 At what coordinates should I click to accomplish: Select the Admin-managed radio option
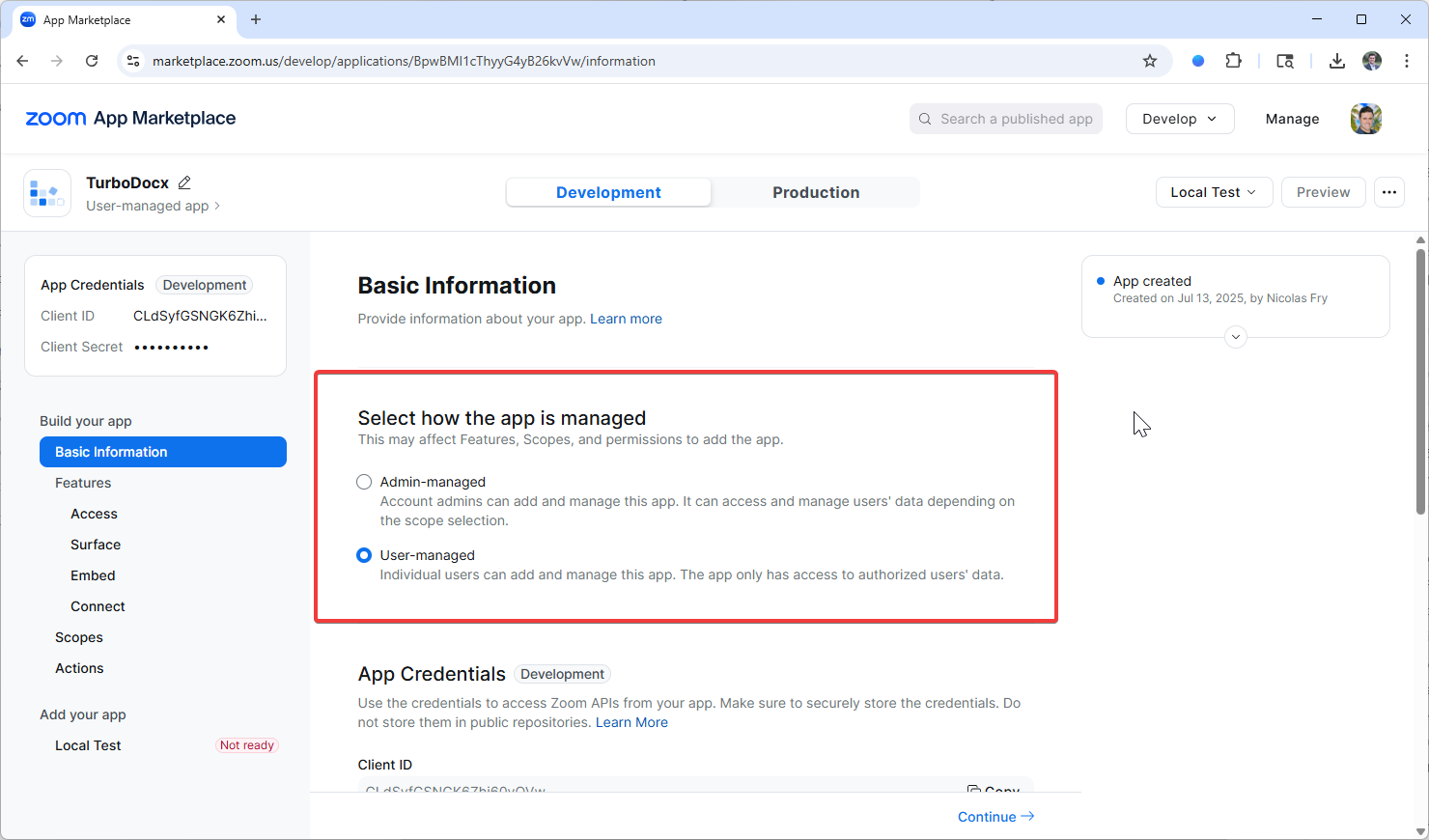(x=364, y=482)
